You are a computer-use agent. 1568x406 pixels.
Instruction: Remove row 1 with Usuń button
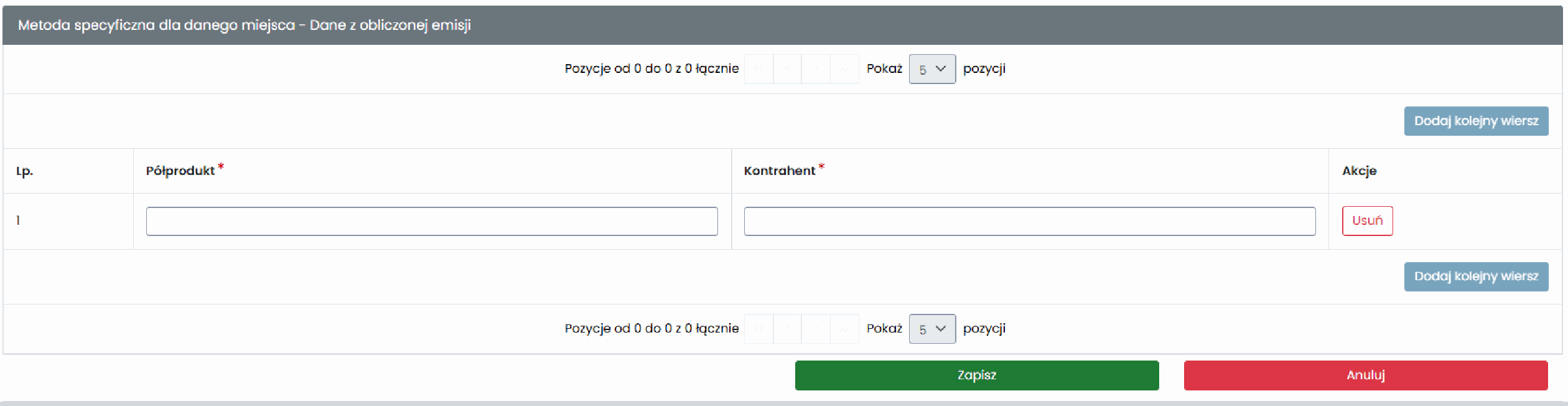pyautogui.click(x=1367, y=221)
